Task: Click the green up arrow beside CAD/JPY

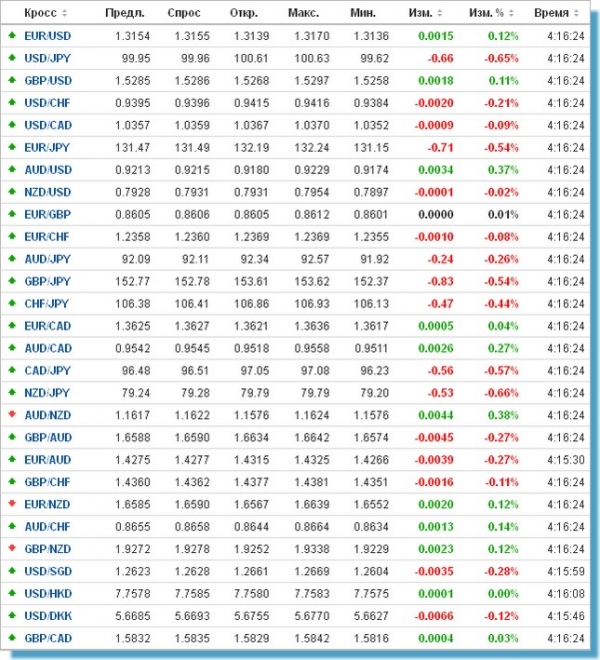Action: click(12, 370)
